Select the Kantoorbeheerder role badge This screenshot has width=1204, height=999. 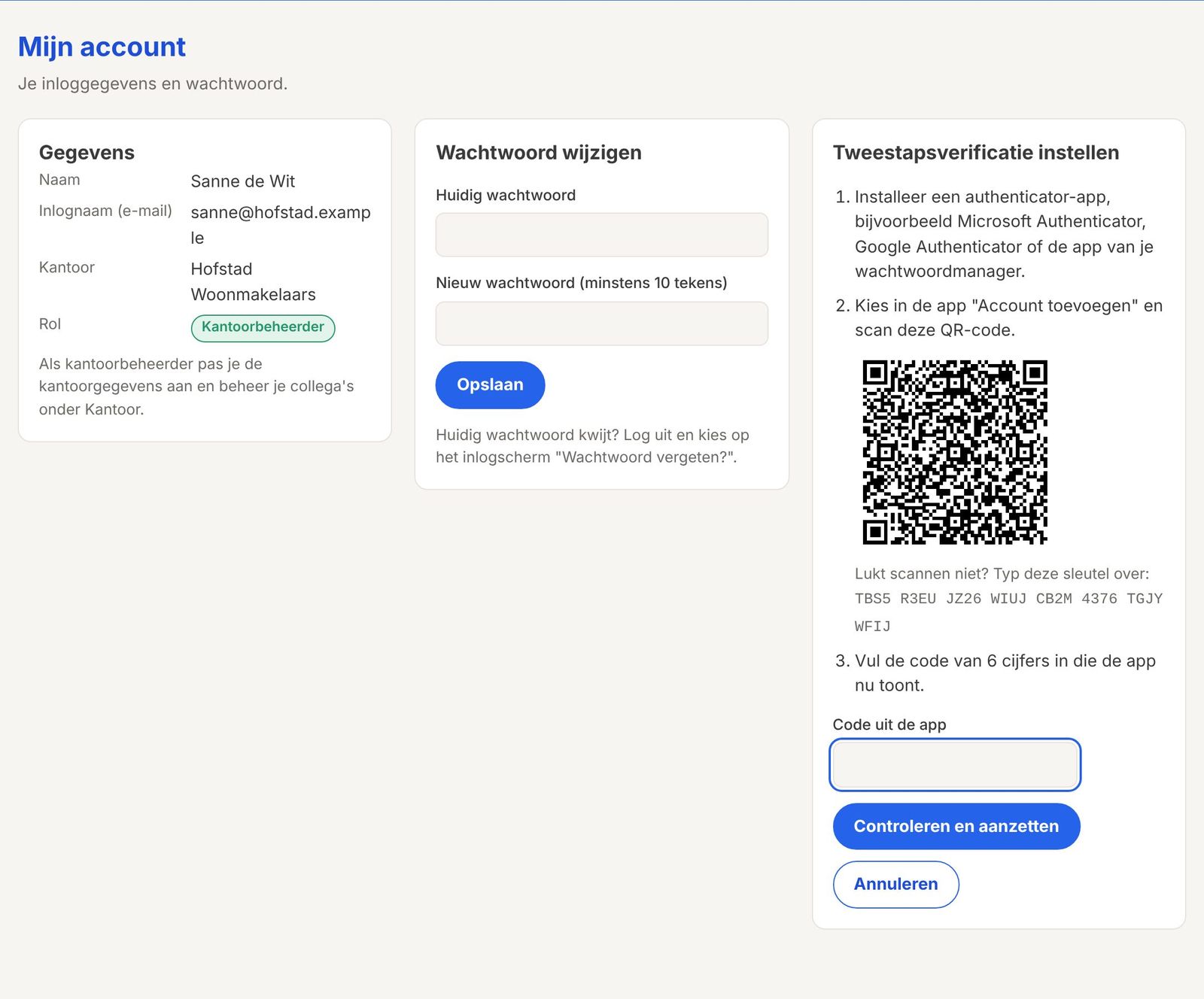(x=263, y=327)
